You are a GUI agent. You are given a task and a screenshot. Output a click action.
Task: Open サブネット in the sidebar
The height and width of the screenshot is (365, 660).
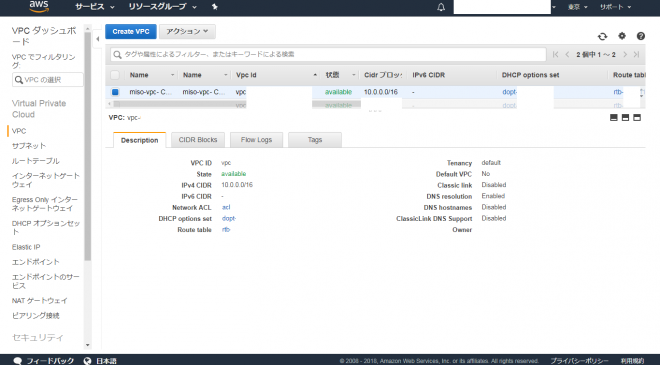coord(29,146)
